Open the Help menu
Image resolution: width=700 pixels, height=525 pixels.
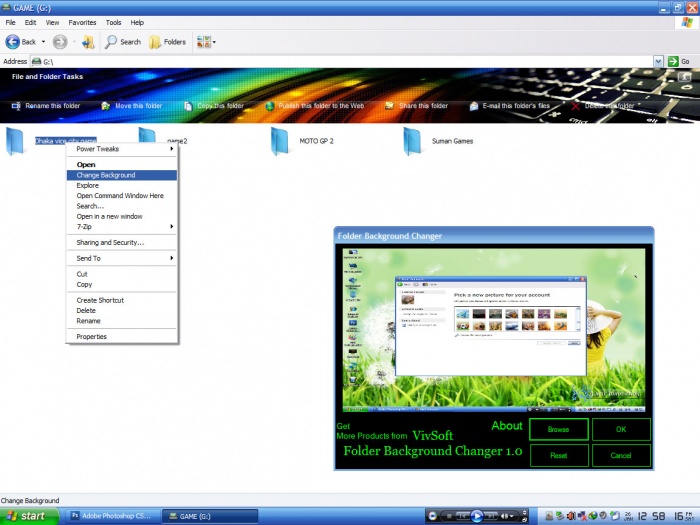click(137, 22)
